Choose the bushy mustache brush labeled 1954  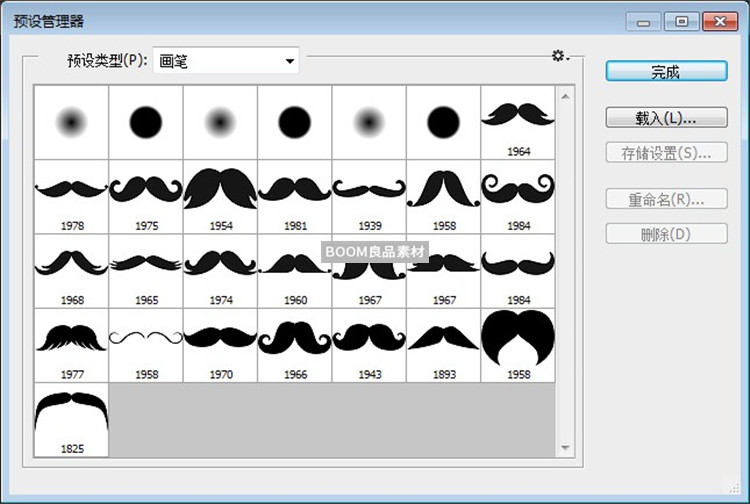(220, 196)
